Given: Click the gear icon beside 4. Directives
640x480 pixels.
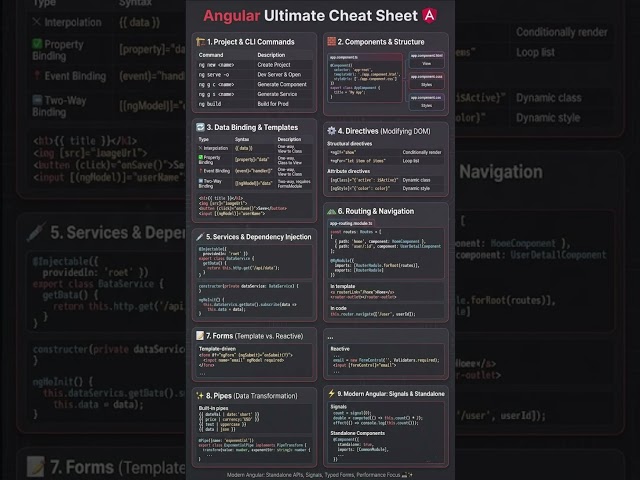Looking at the screenshot, I should [331, 131].
